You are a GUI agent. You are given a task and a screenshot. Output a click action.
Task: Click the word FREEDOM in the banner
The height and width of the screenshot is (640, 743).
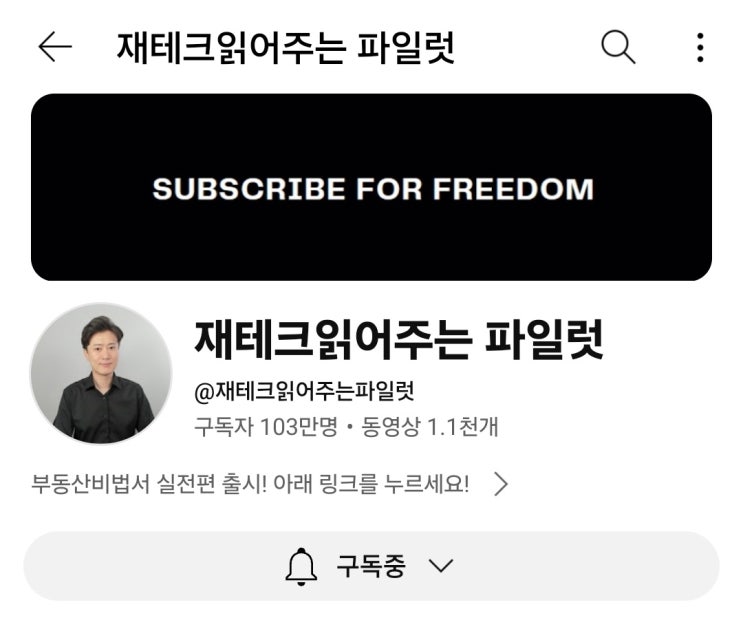click(513, 189)
